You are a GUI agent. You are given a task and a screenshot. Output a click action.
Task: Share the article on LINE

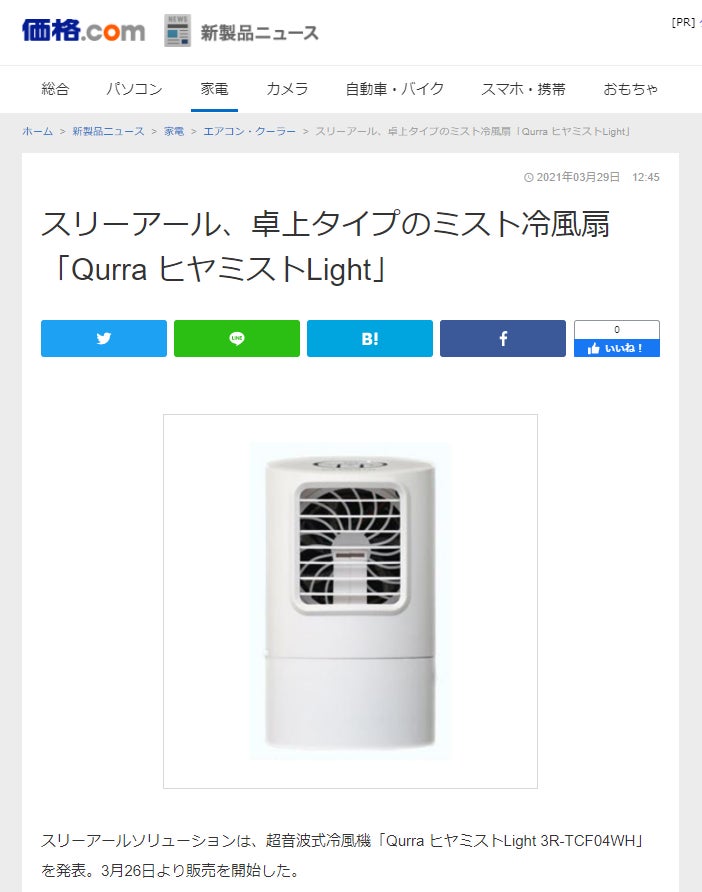(x=237, y=338)
